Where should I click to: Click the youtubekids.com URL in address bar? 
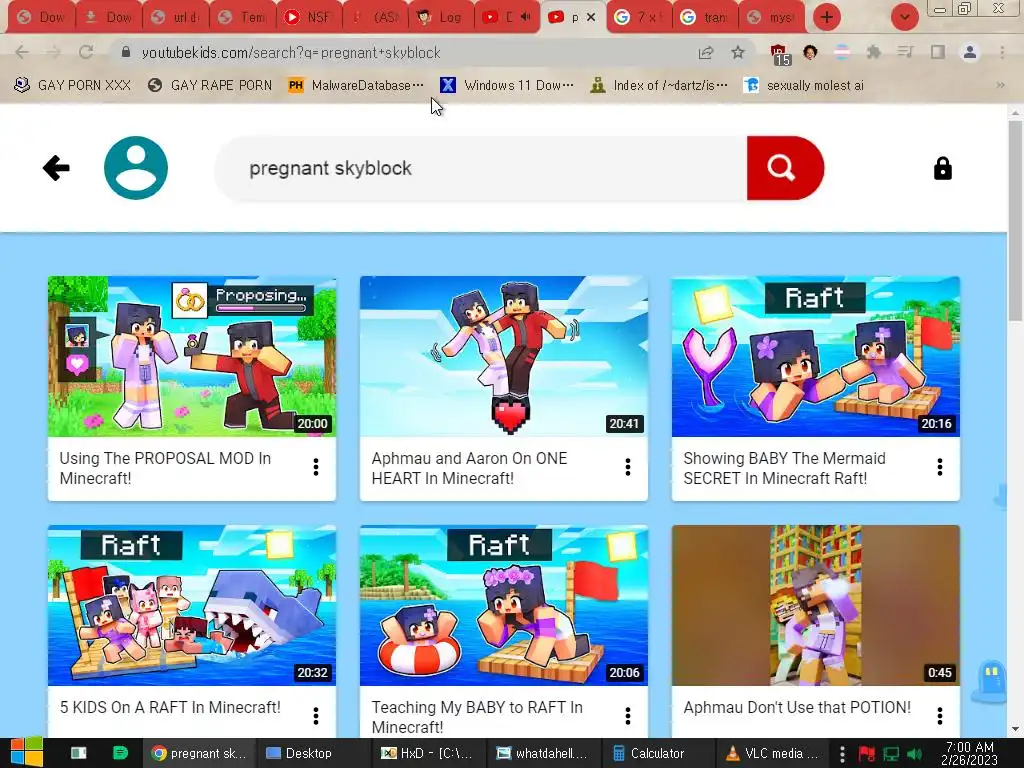291,52
